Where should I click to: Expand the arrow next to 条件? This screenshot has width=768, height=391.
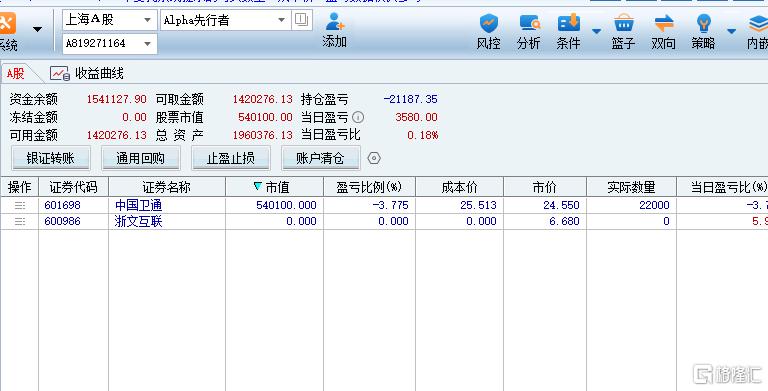pyautogui.click(x=596, y=31)
